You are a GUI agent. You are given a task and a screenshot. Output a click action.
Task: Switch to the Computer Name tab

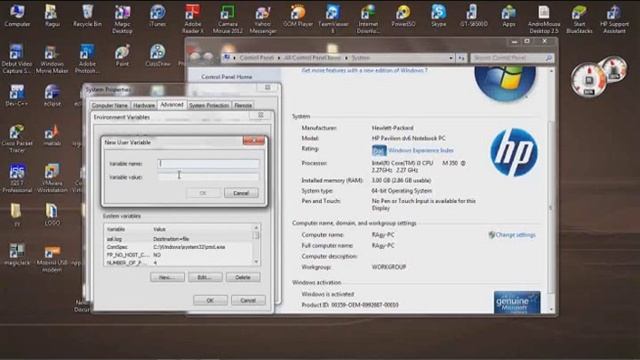pyautogui.click(x=109, y=105)
